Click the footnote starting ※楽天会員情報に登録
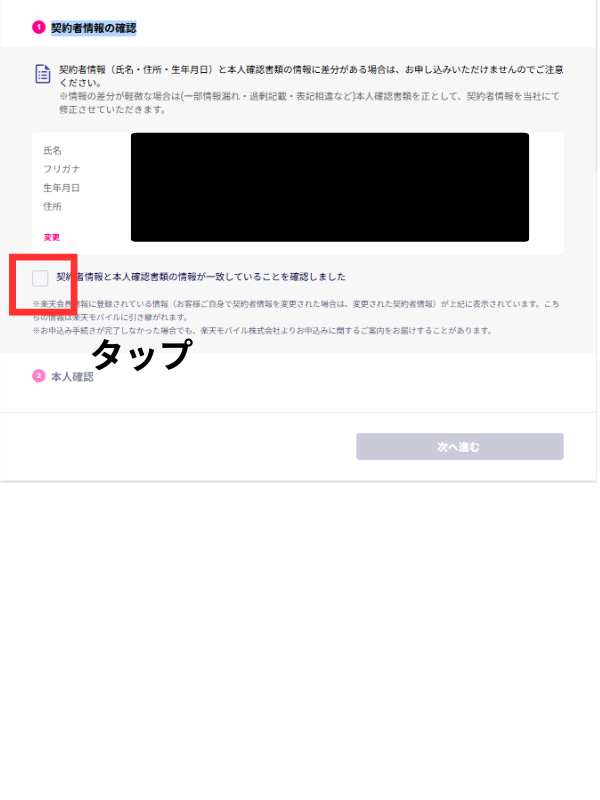The height and width of the screenshot is (800, 600). 296,310
